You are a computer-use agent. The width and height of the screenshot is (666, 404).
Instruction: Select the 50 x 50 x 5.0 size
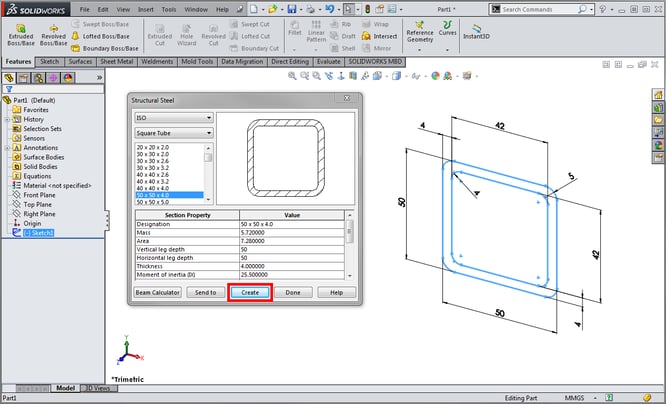152,202
